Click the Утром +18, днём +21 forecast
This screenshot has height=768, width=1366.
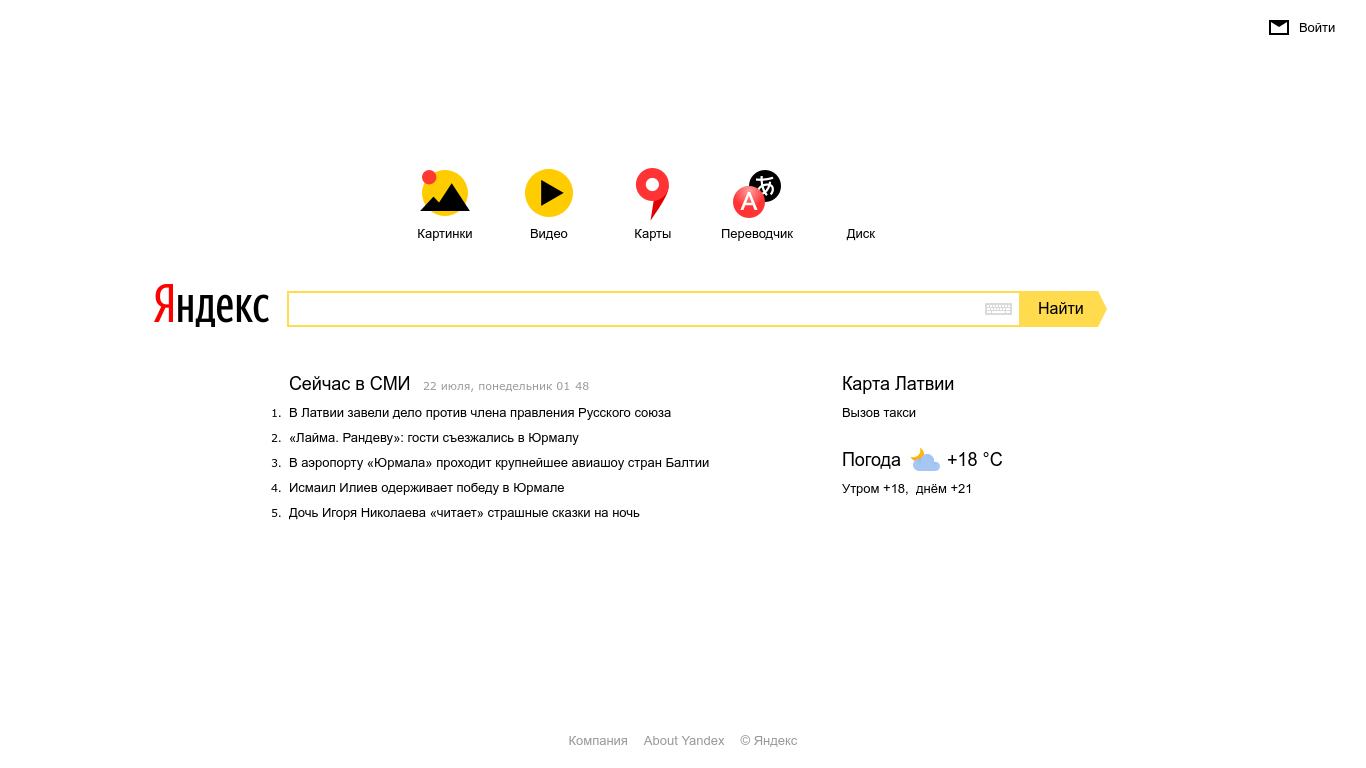coord(907,489)
